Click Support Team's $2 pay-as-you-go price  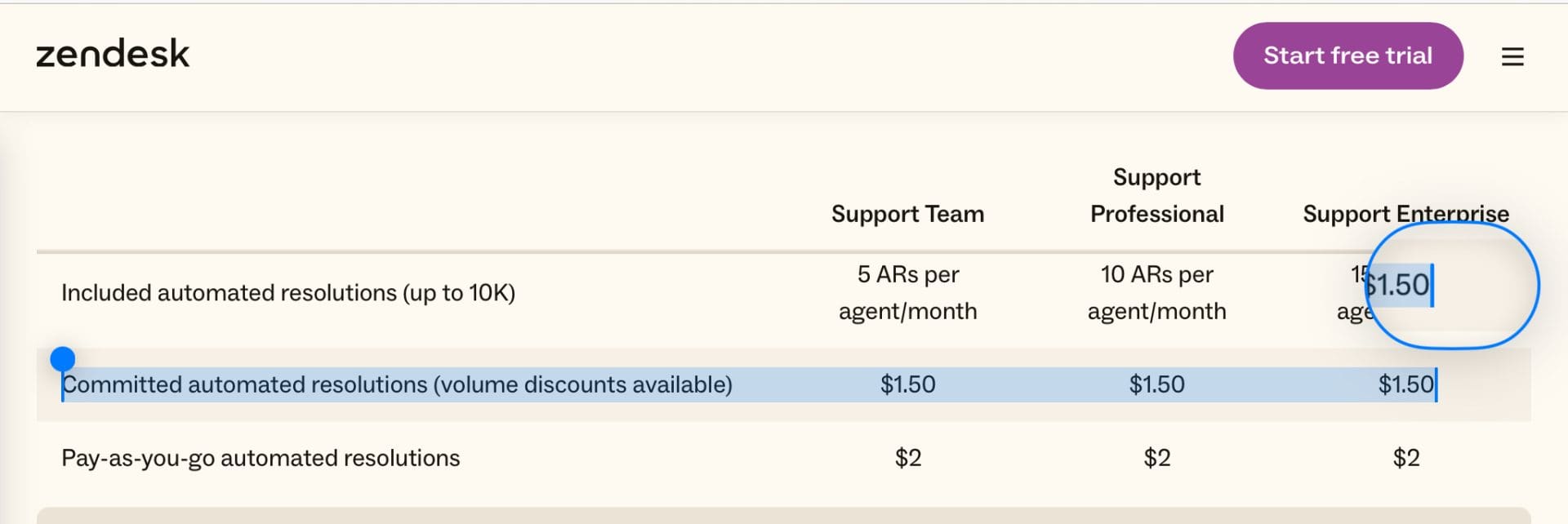tap(907, 458)
